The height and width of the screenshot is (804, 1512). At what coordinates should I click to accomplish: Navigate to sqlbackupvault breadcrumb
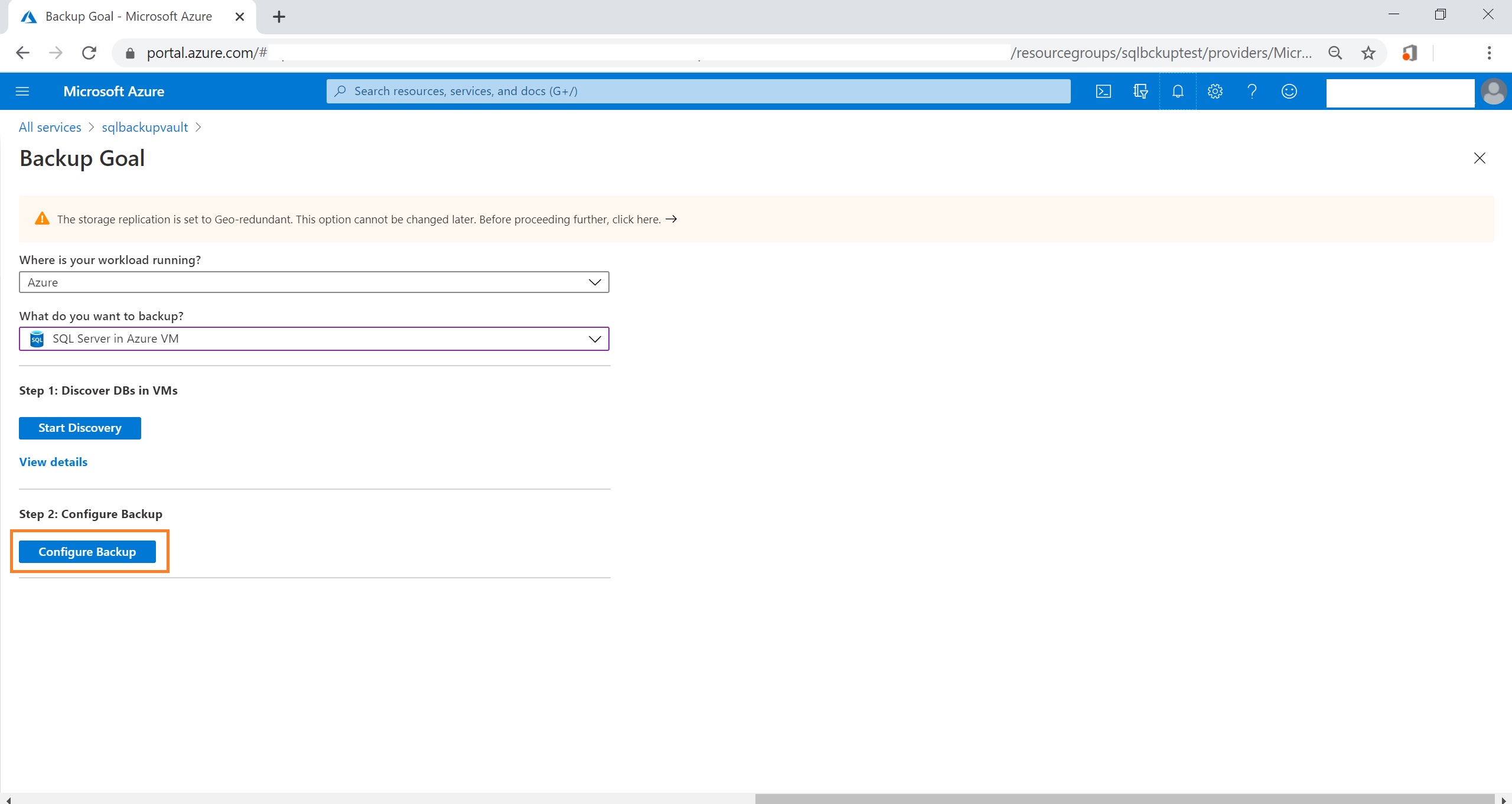(145, 127)
